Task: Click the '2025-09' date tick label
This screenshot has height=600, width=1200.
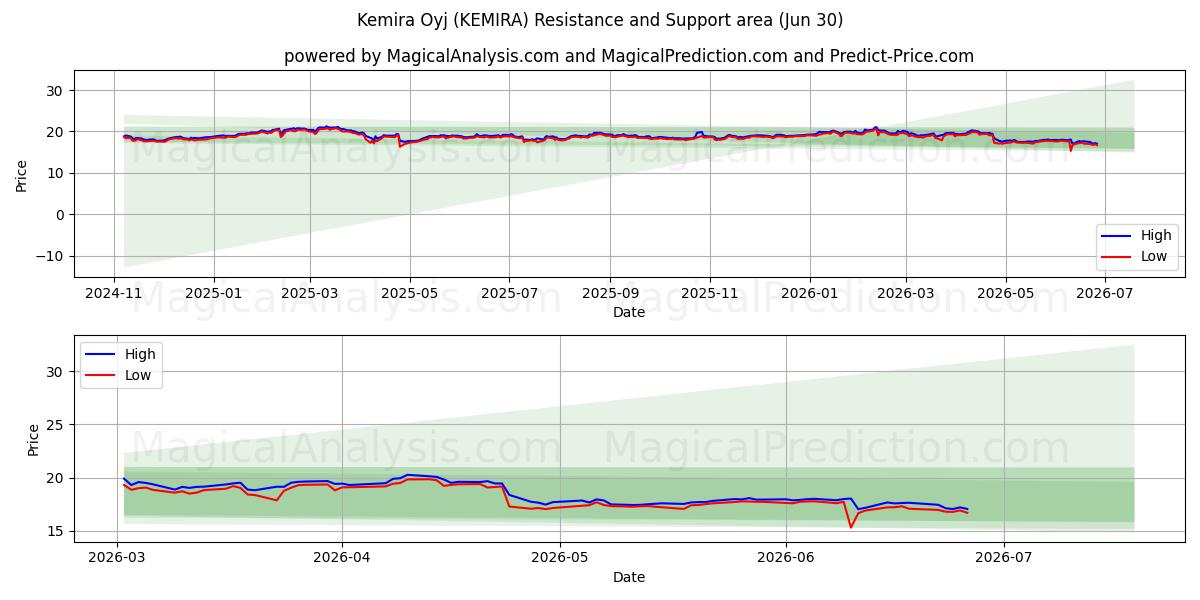Action: coord(610,293)
